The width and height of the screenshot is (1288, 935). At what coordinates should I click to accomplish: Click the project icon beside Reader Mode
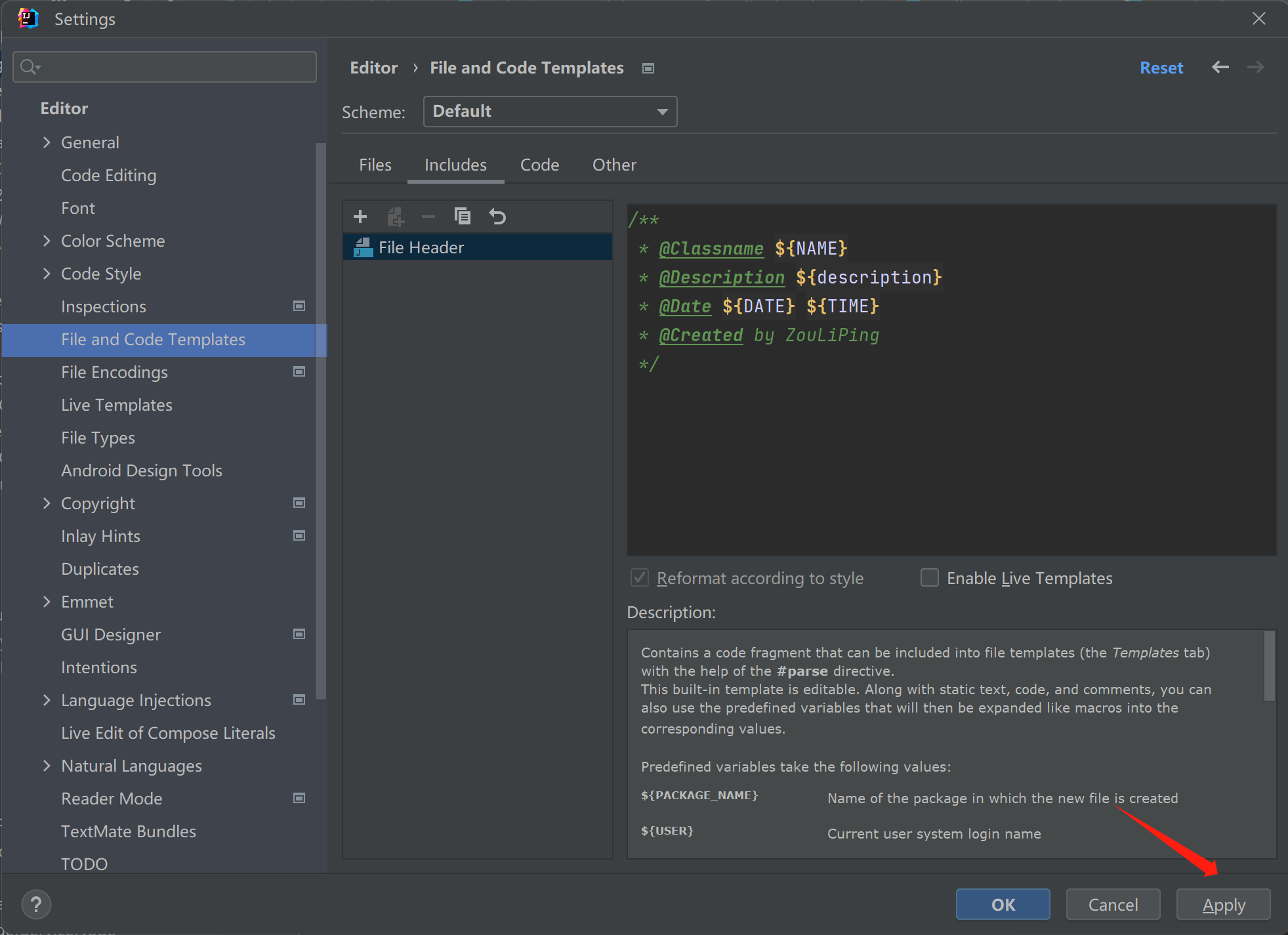[x=299, y=798]
